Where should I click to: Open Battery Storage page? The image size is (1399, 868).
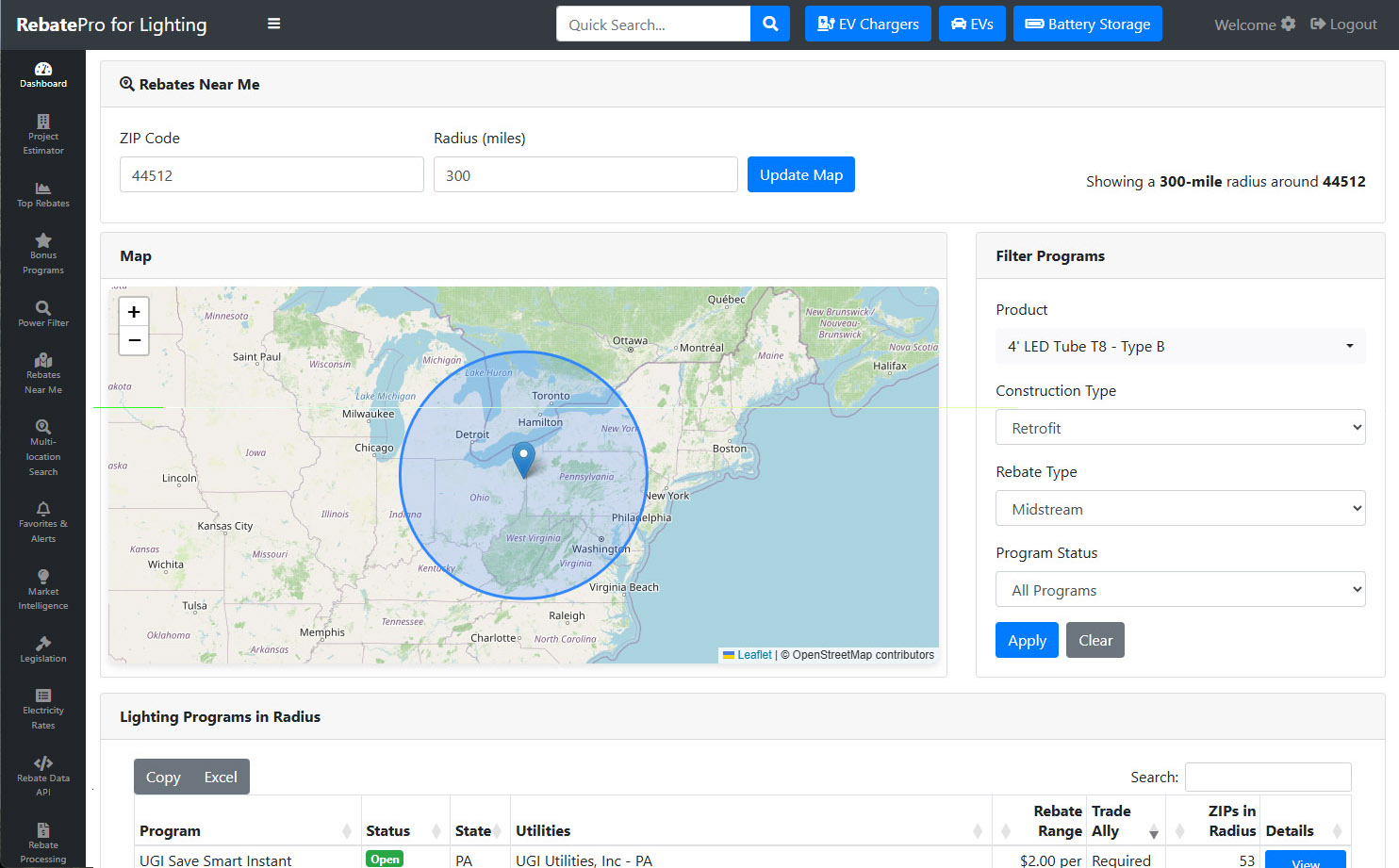pyautogui.click(x=1088, y=24)
